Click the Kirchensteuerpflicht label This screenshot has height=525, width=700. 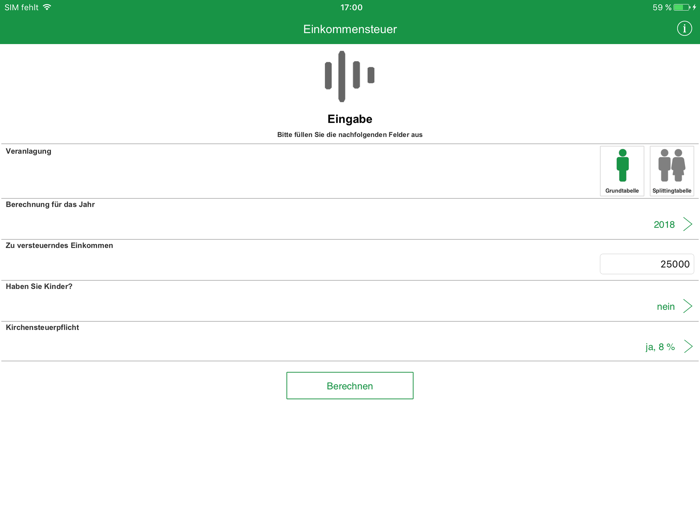click(42, 327)
